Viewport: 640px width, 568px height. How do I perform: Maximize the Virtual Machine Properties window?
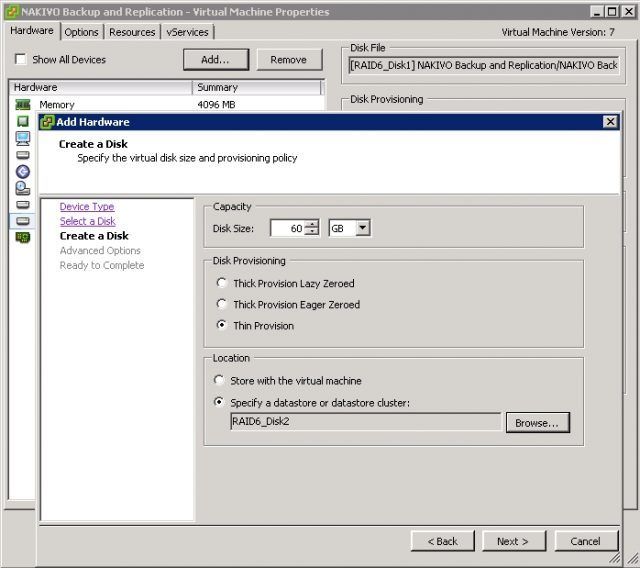pyautogui.click(x=612, y=11)
